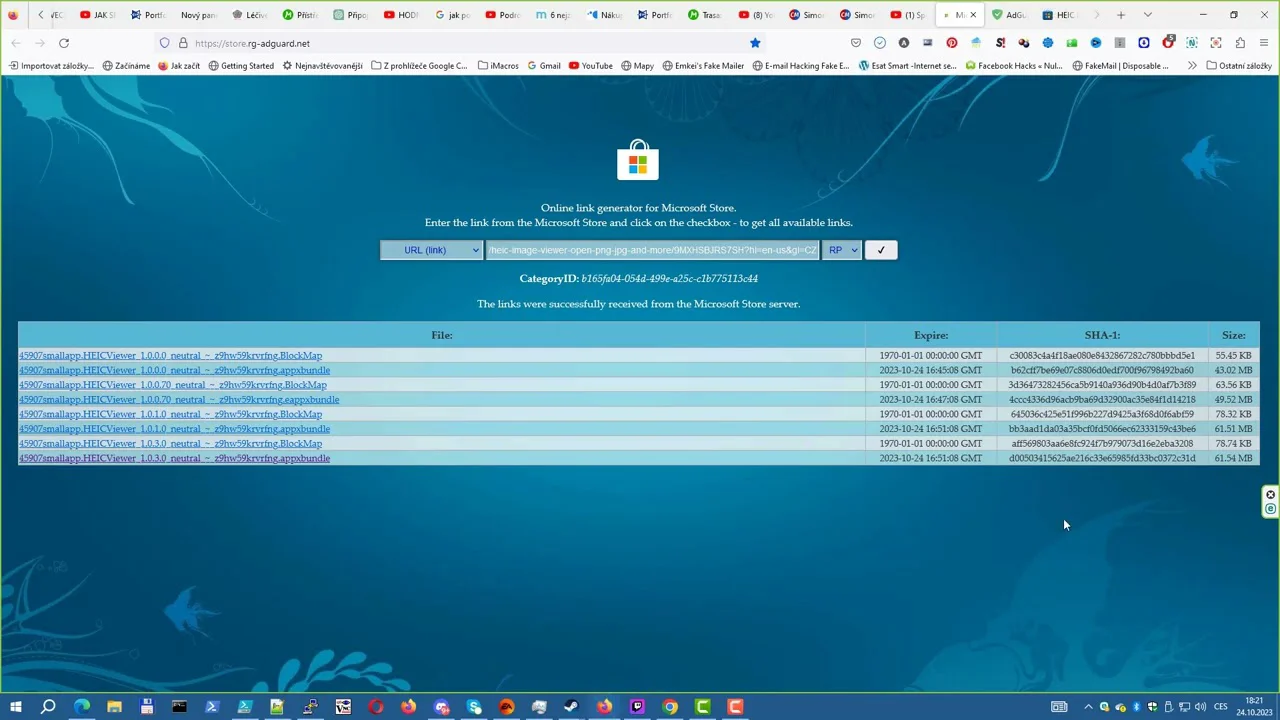Open Windows search from taskbar
Screen dimensions: 1280x720
(x=48, y=707)
